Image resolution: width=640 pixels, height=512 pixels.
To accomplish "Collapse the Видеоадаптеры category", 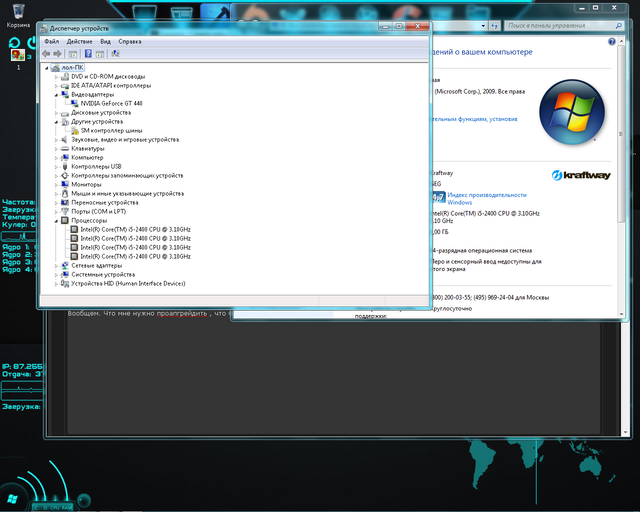I will tap(56, 95).
